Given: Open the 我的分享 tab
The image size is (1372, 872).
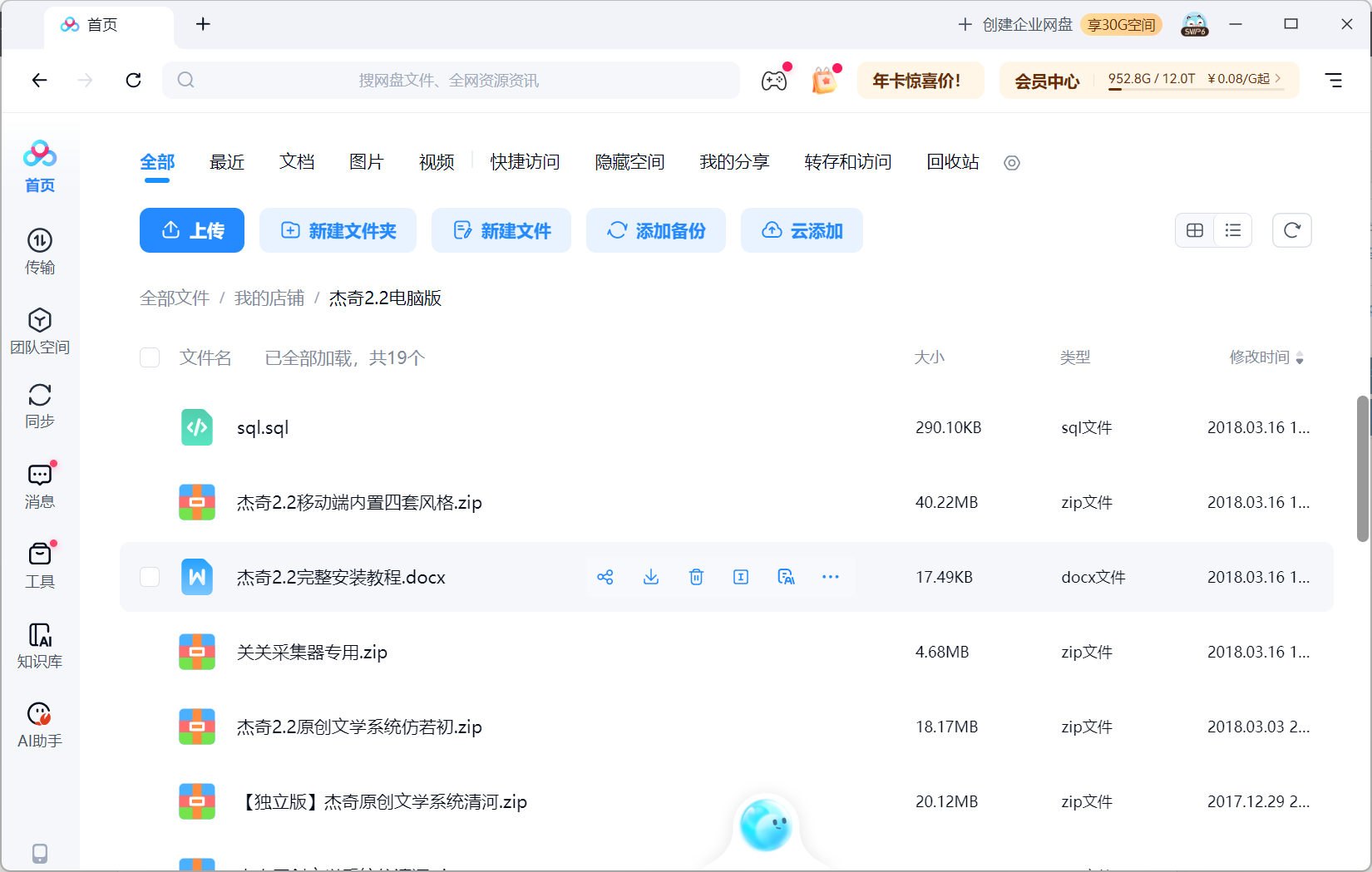Looking at the screenshot, I should point(734,162).
